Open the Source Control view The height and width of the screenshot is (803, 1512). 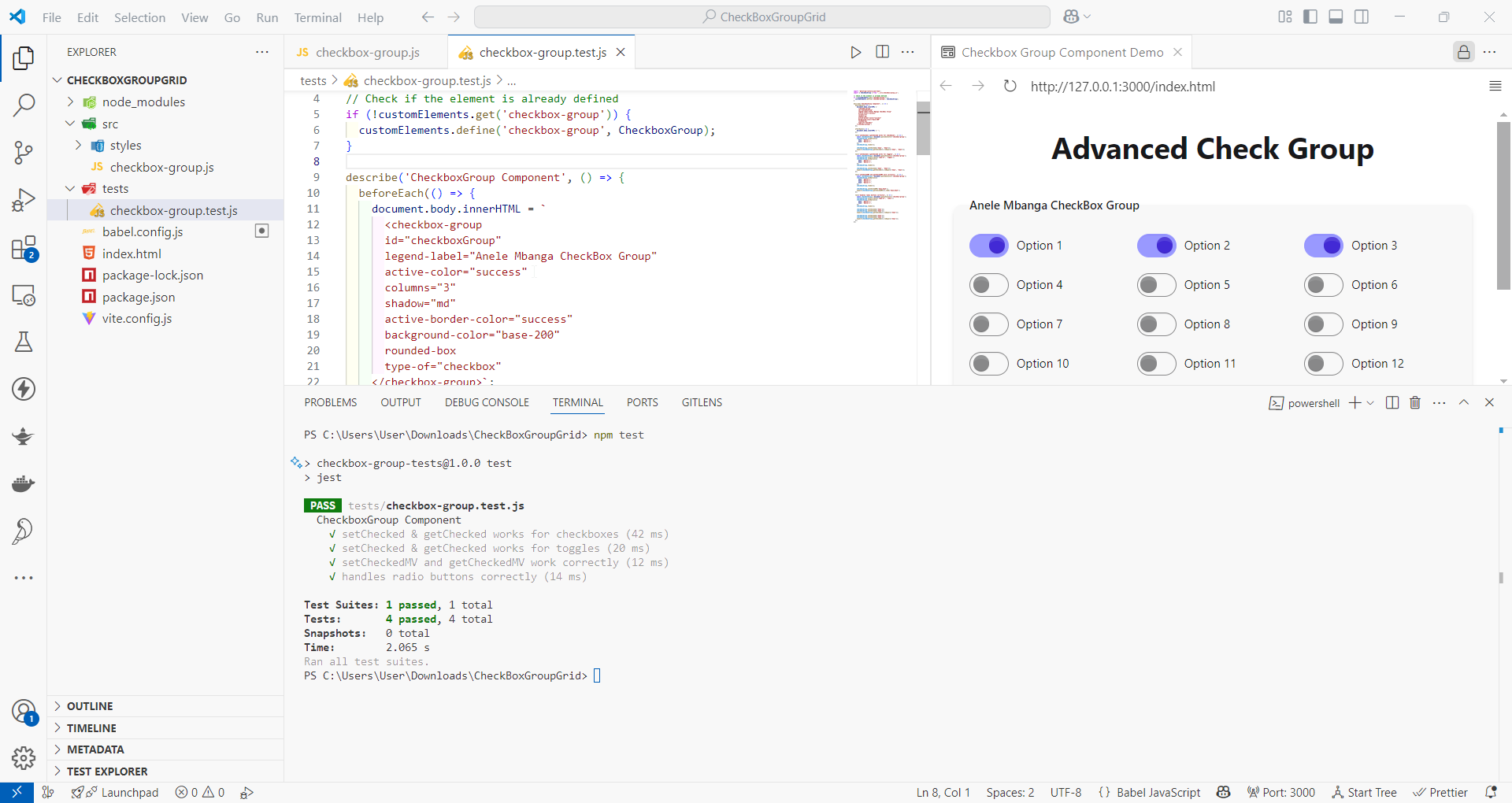(24, 153)
